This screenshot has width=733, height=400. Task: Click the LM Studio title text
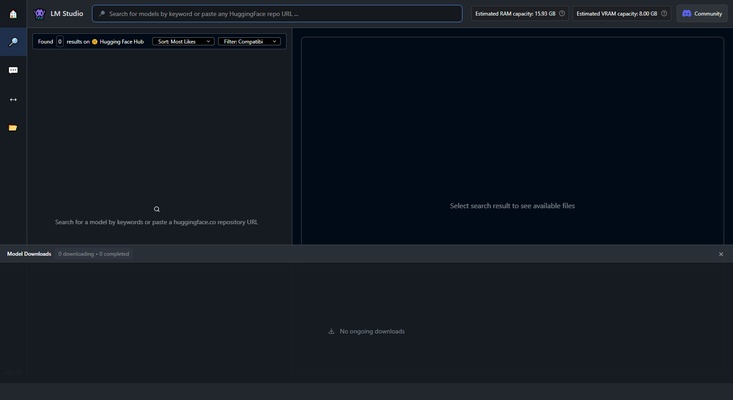click(x=67, y=14)
